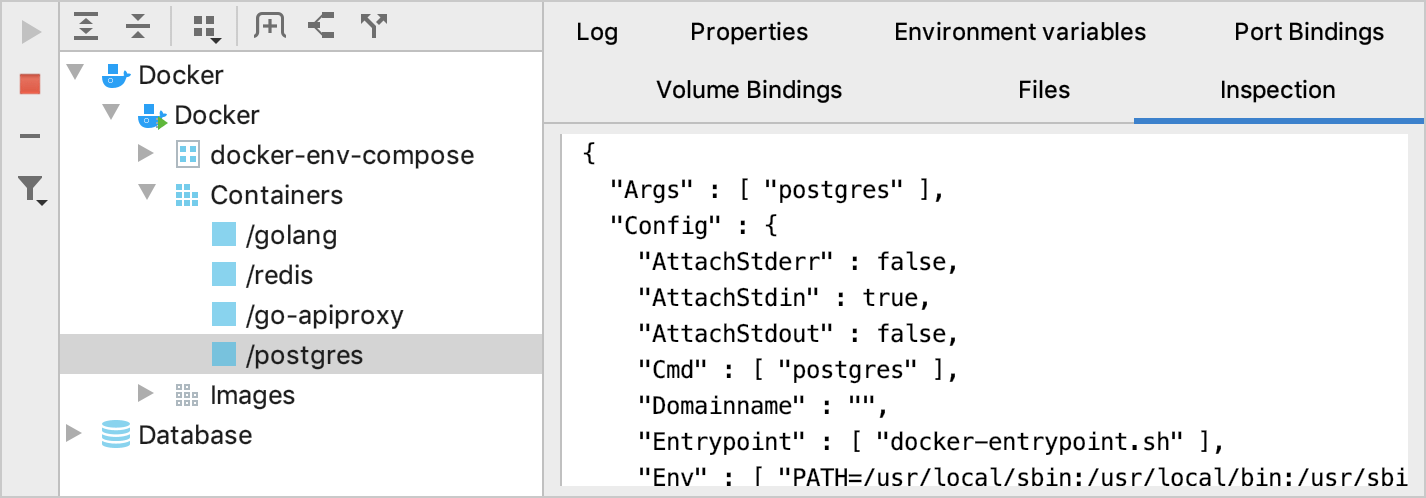1426x498 pixels.
Task: Select the /redis container
Action: (272, 275)
